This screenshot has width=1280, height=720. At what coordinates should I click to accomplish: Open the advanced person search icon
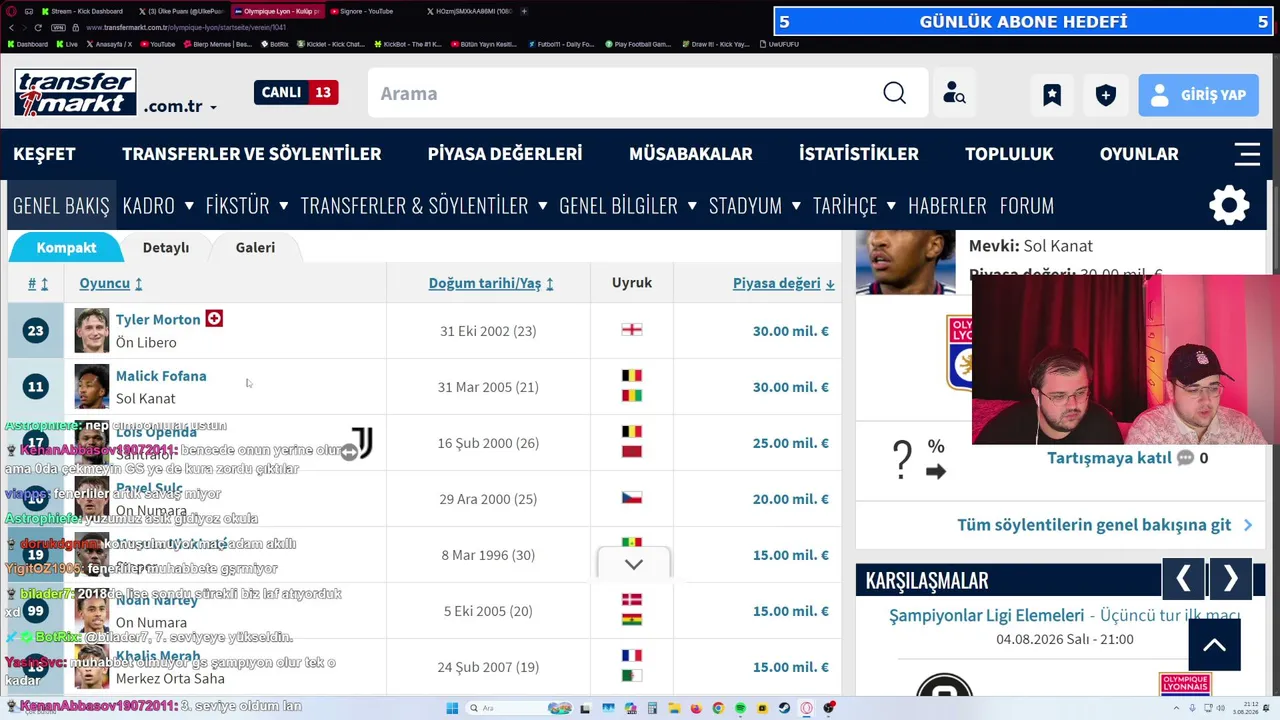(x=954, y=93)
